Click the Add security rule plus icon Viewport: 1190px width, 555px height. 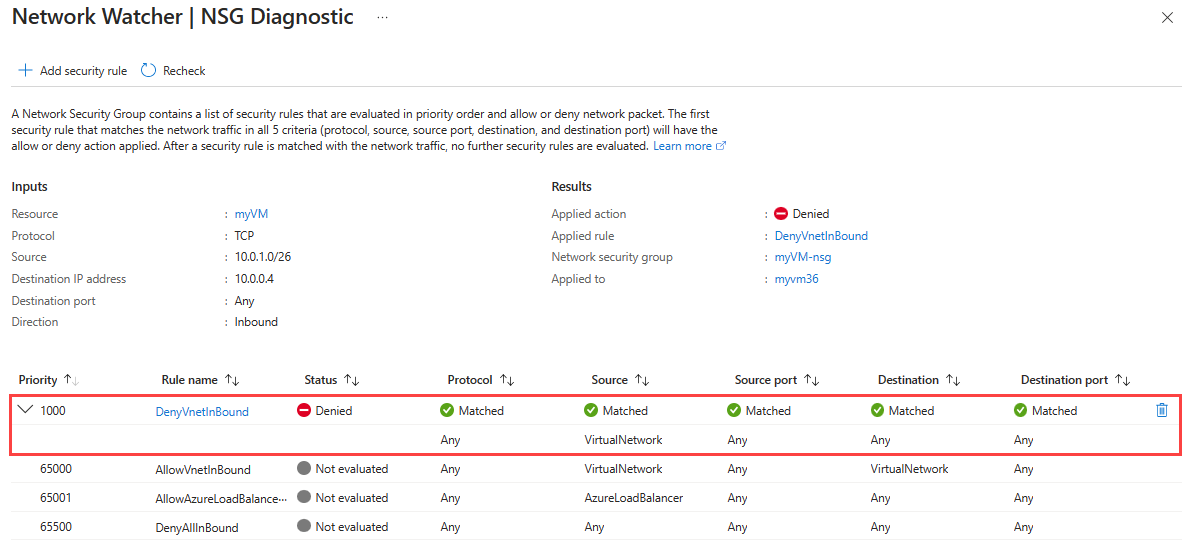click(x=25, y=70)
